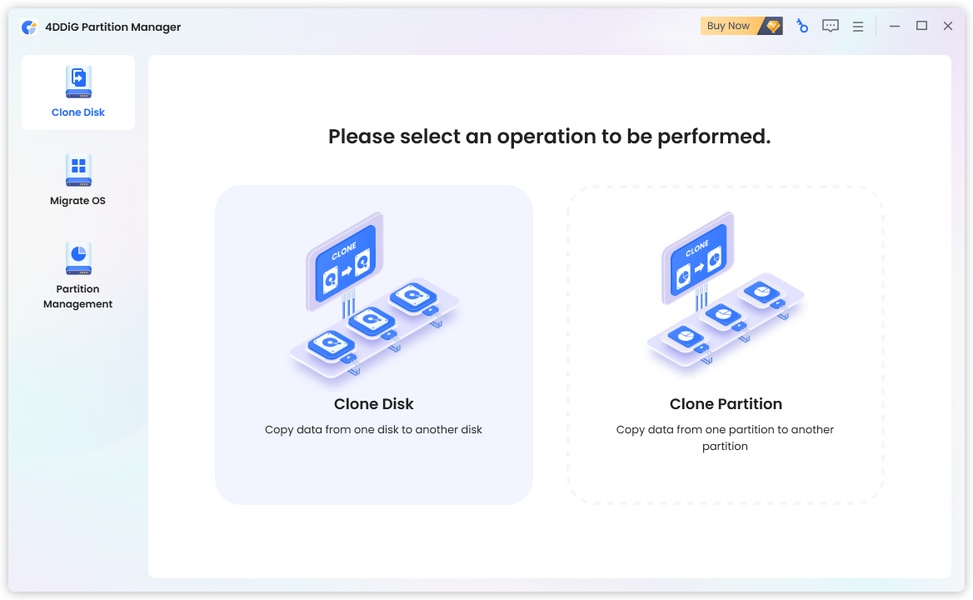Maximize the Partition Manager window
This screenshot has width=973, height=600.
(x=921, y=26)
